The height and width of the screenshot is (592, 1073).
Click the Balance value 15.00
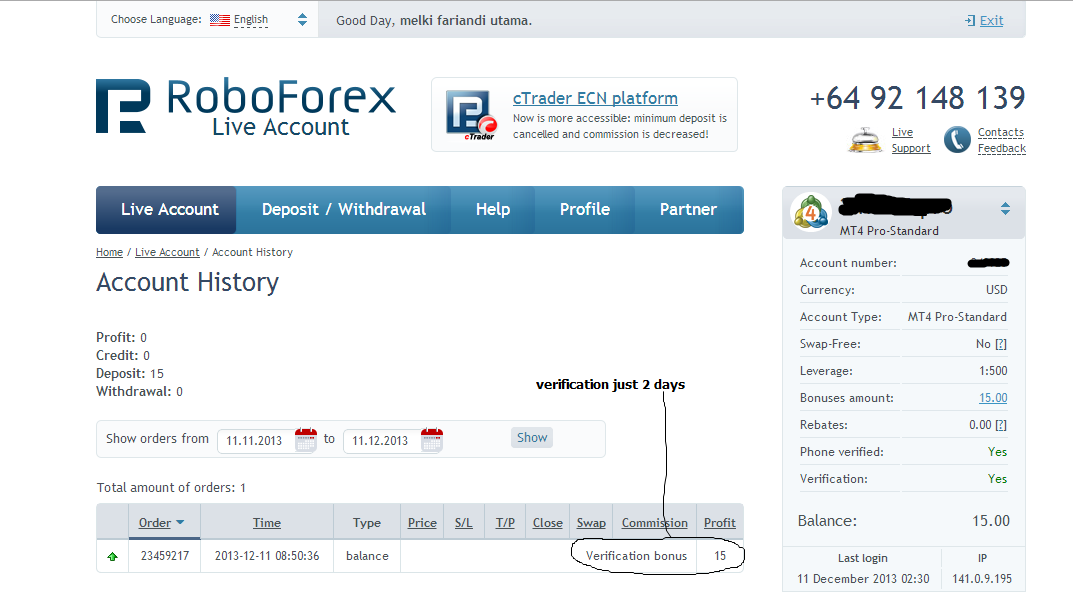pos(991,521)
